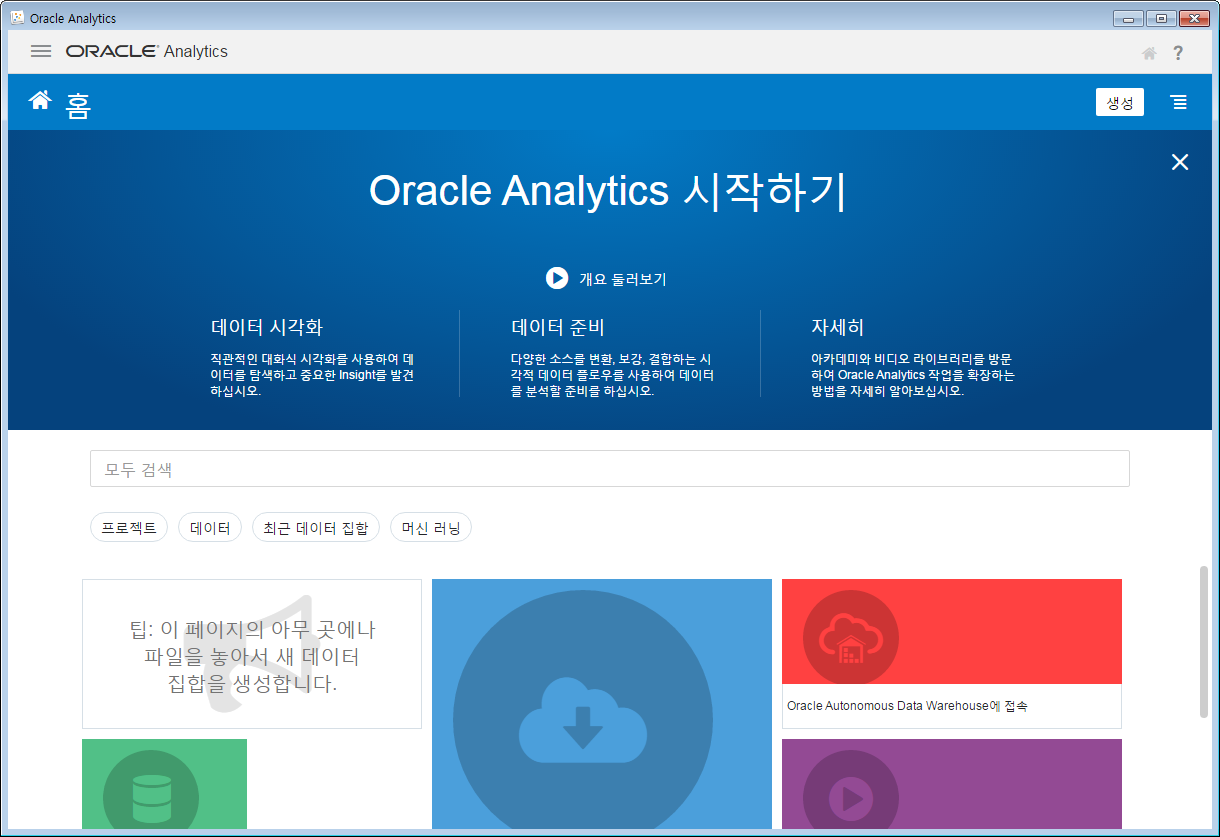The image size is (1220, 837).
Task: Play the 개요 둘러보기 overview video
Action: pos(607,279)
